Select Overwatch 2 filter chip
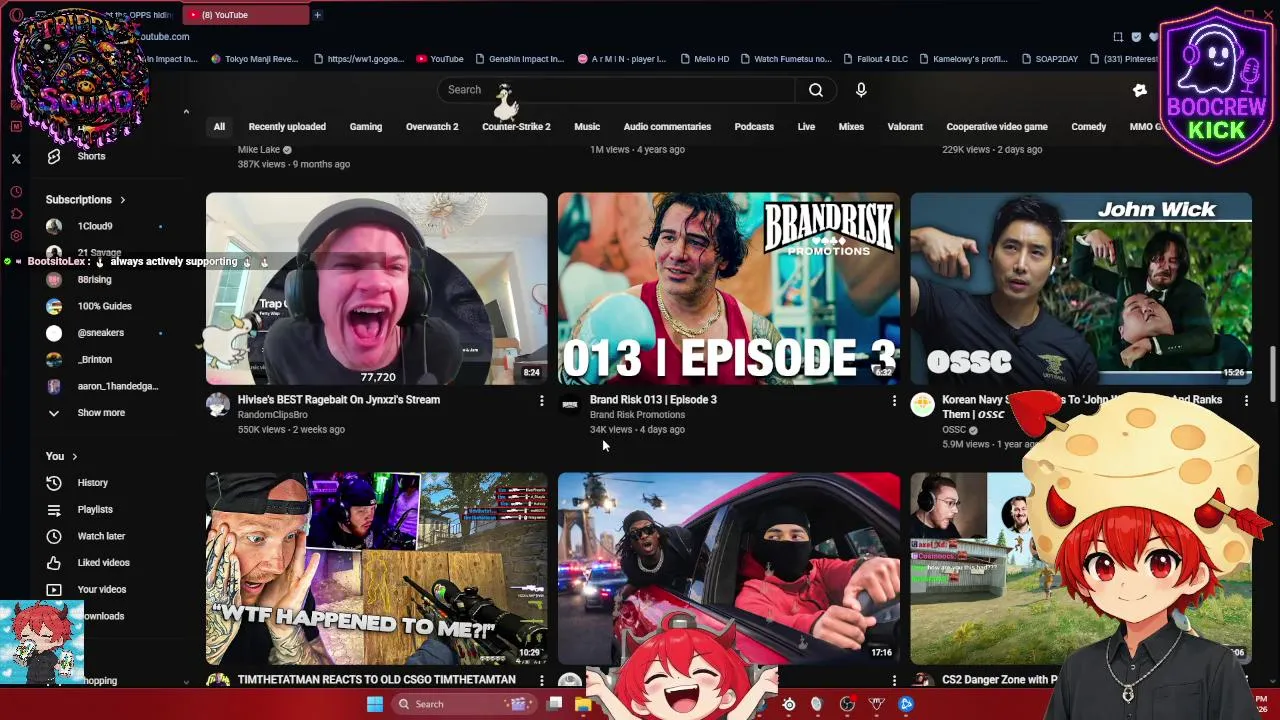The width and height of the screenshot is (1280, 720). (432, 127)
